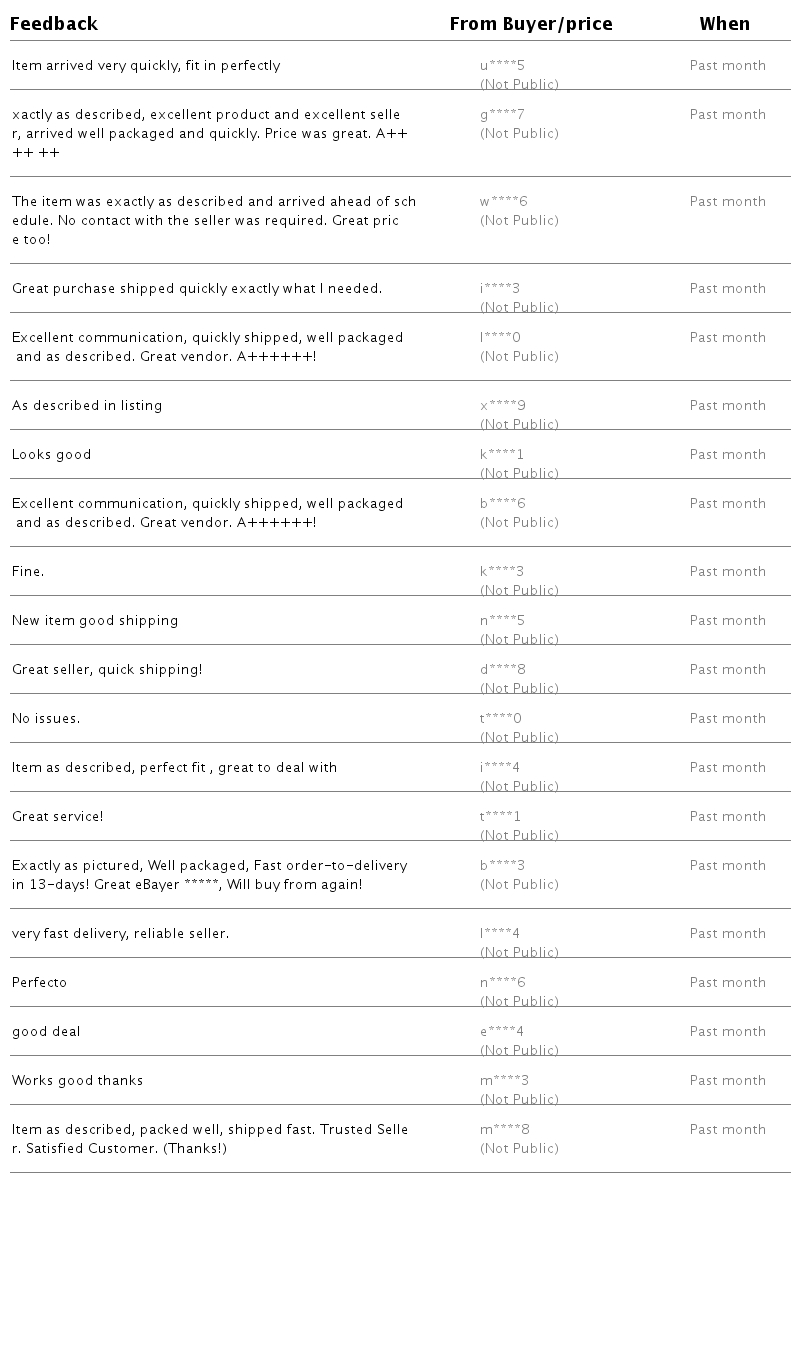Viewport: 800px width, 1368px height.
Task: Click buyer m****8 username
Action: pyautogui.click(x=504, y=1130)
